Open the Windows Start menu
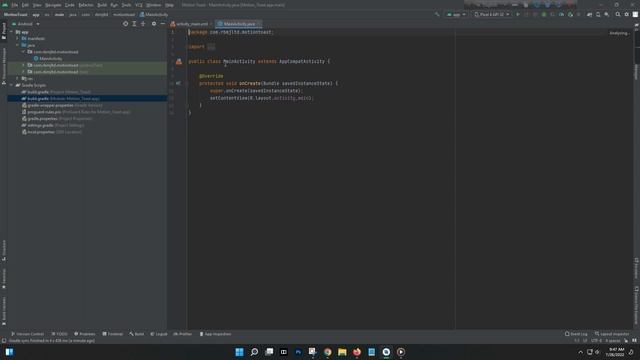 pyautogui.click(x=240, y=352)
